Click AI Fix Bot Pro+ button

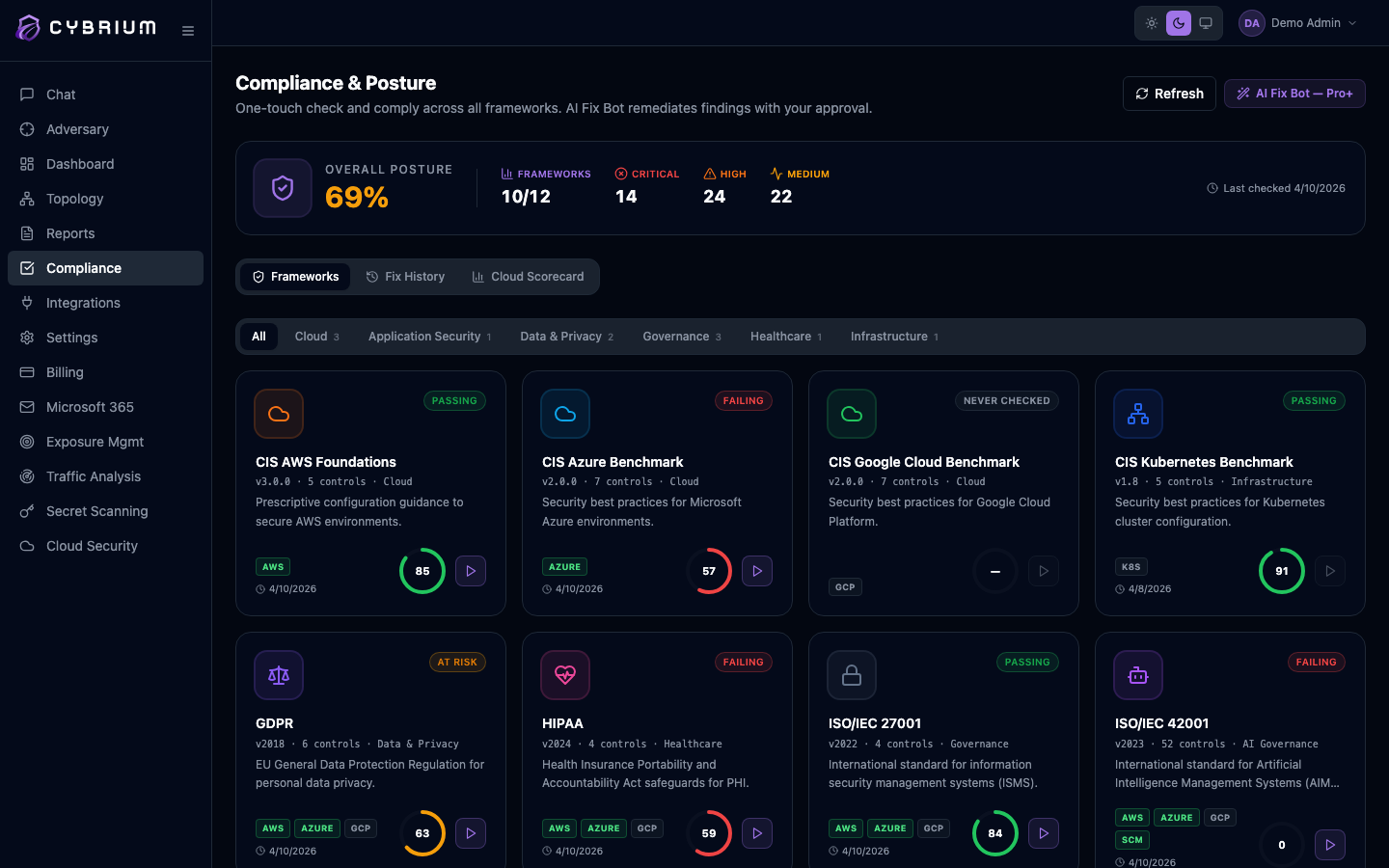1294,94
